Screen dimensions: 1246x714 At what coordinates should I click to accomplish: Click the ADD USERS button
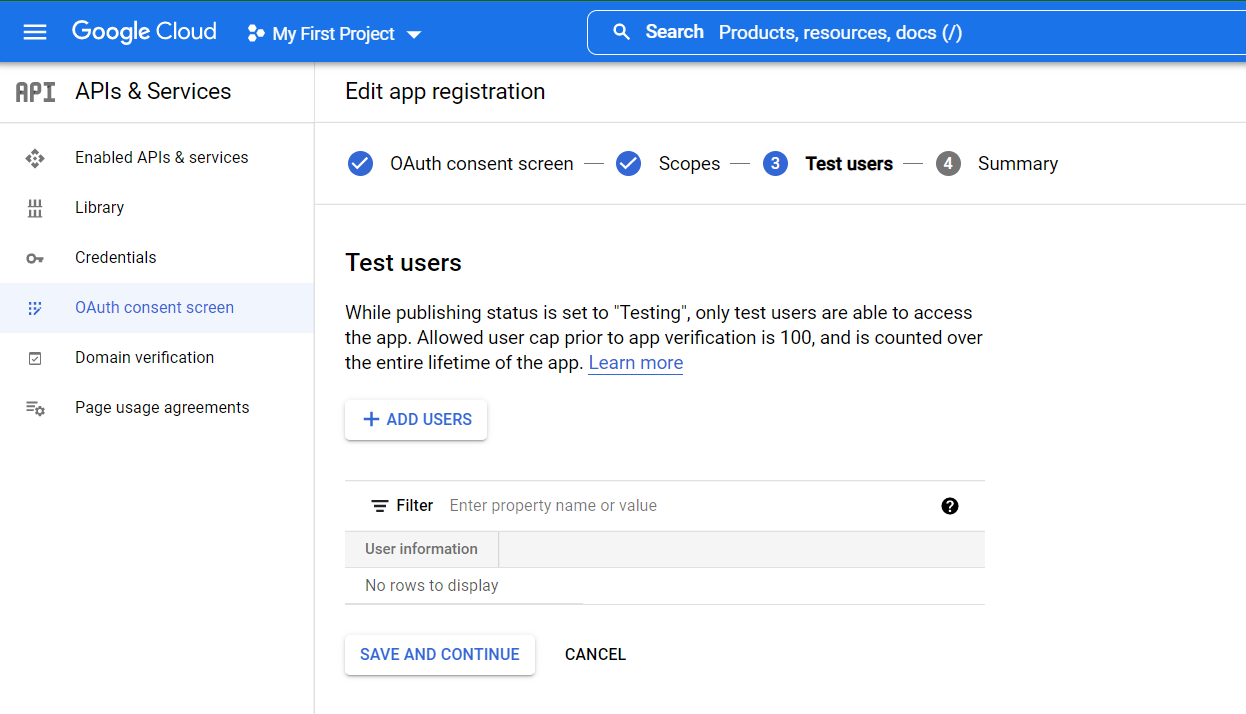(416, 420)
